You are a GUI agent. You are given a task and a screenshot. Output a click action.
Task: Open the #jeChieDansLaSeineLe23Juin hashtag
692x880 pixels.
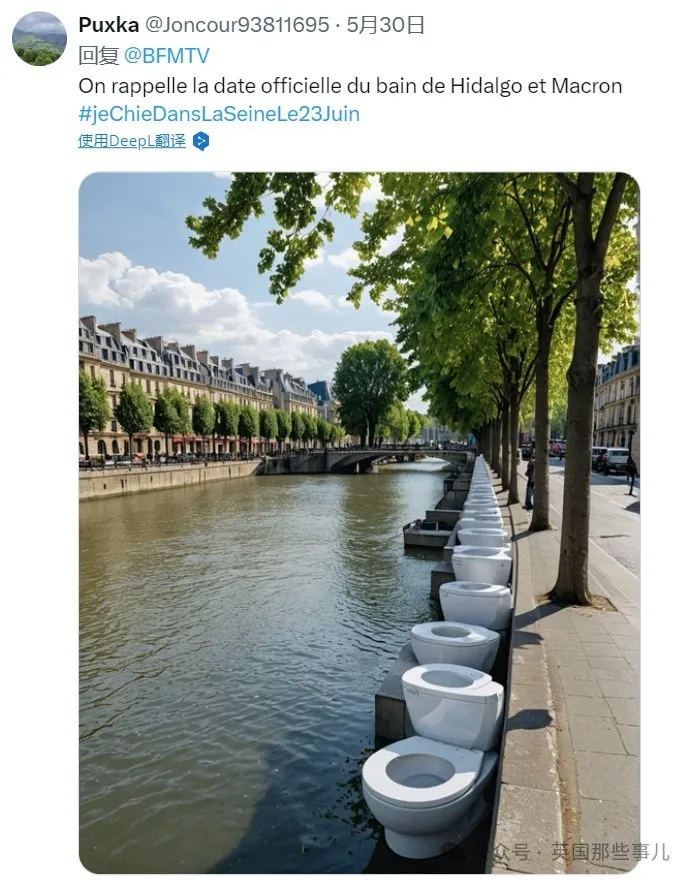[x=219, y=114]
